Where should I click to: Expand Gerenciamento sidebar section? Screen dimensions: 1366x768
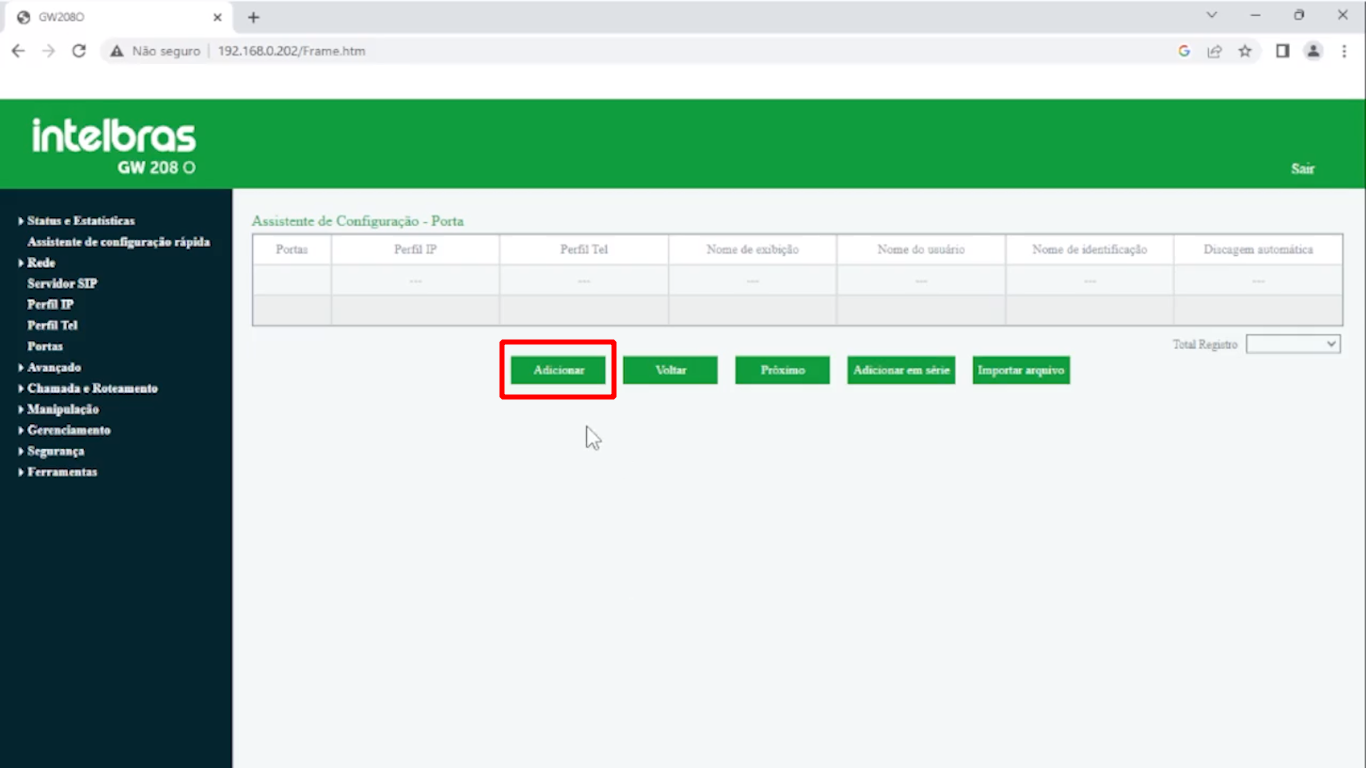pyautogui.click(x=69, y=431)
